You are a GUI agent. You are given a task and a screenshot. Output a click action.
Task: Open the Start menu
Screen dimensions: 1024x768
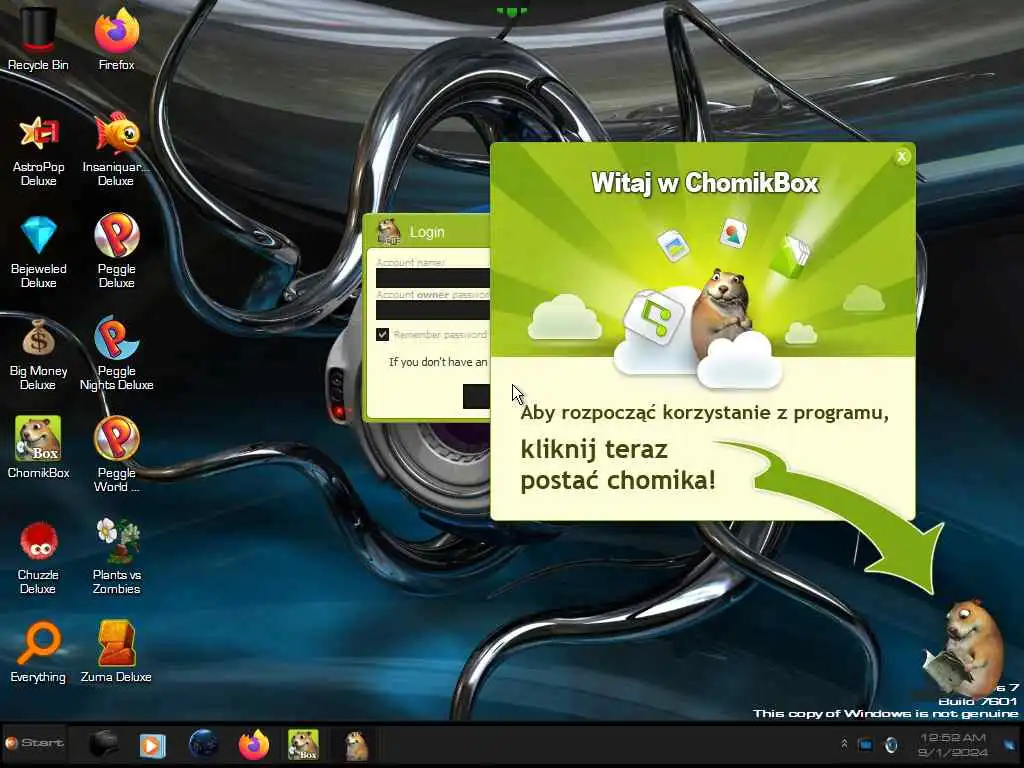[x=35, y=743]
